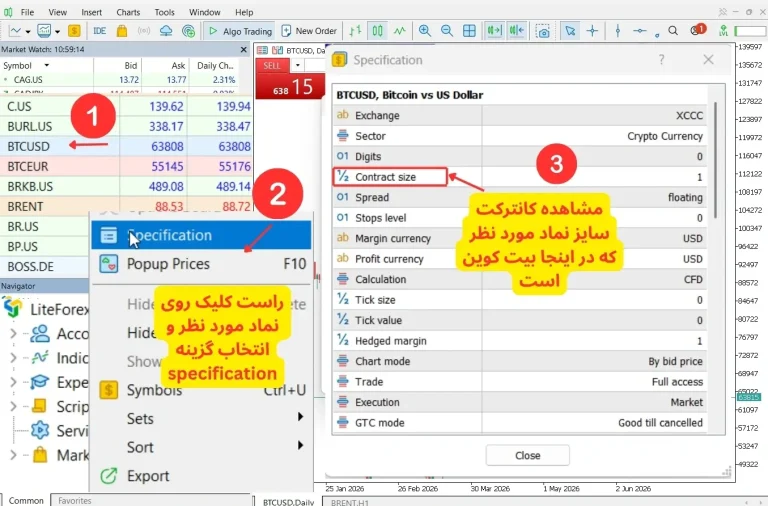This screenshot has height=506, width=768.
Task: Click the profiles chart icon
Action: tap(44, 31)
